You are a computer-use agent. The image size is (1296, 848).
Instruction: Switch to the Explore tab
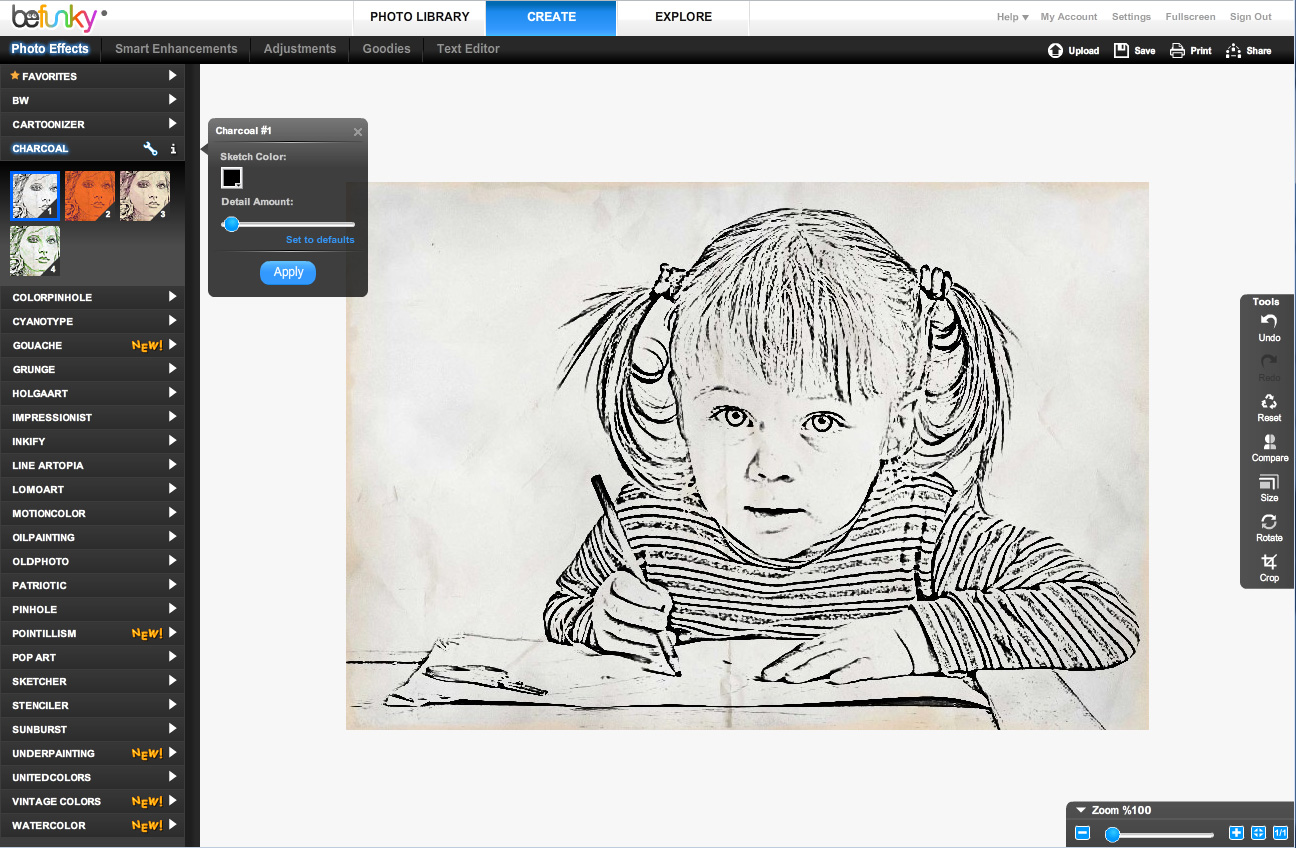(x=683, y=16)
